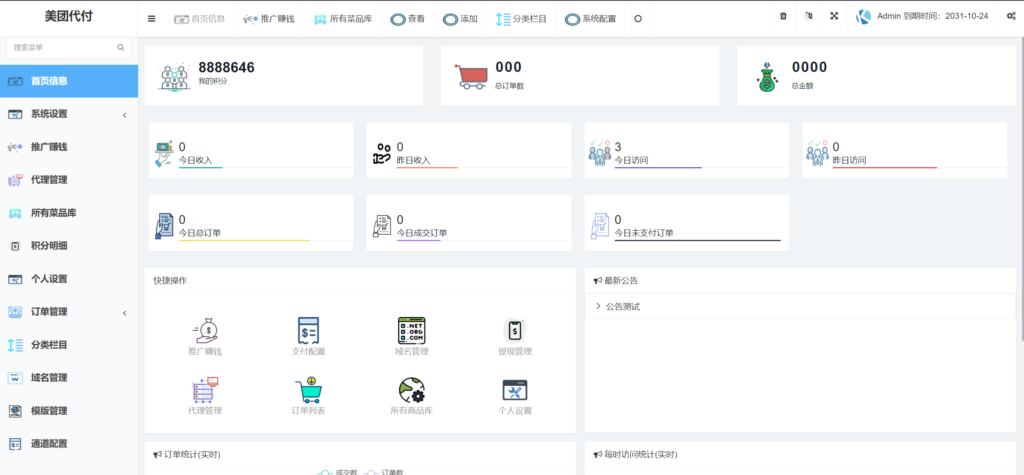Toggle 成交数 series in order chart legend
The image size is (1024, 475).
[x=338, y=471]
